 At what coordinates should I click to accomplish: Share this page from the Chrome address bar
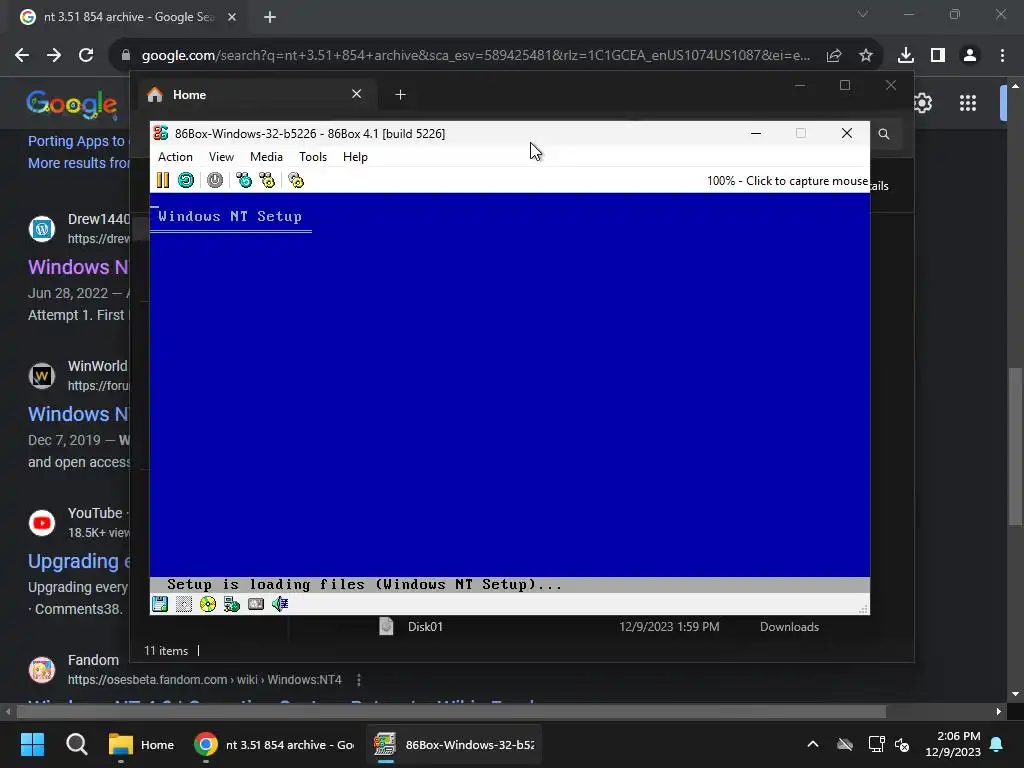pyautogui.click(x=834, y=56)
